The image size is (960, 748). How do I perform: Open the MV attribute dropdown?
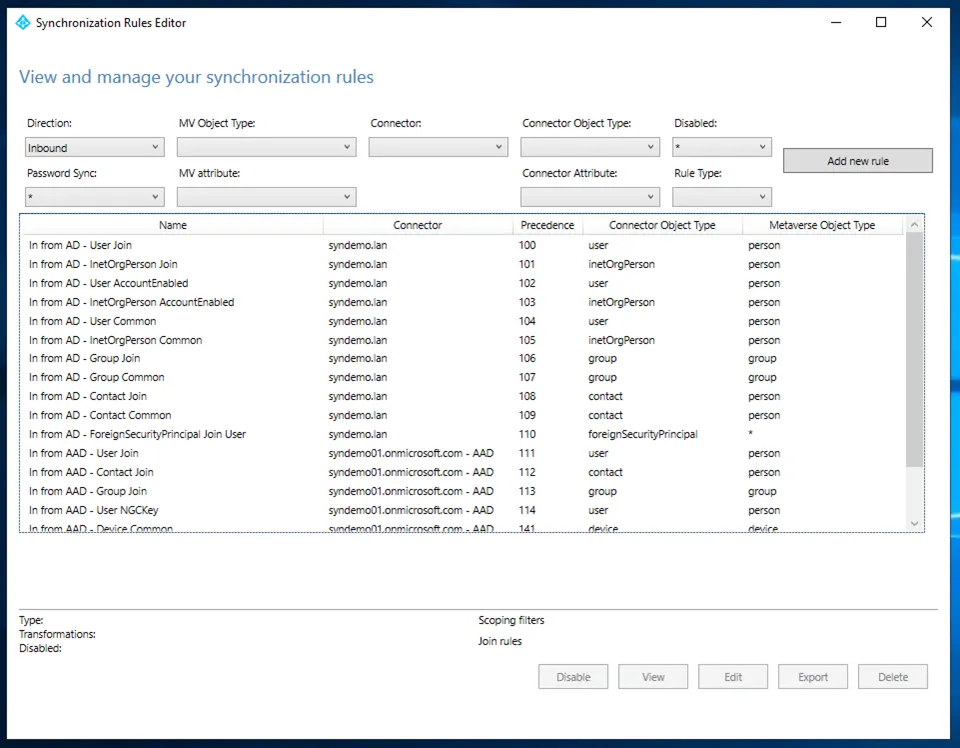266,197
